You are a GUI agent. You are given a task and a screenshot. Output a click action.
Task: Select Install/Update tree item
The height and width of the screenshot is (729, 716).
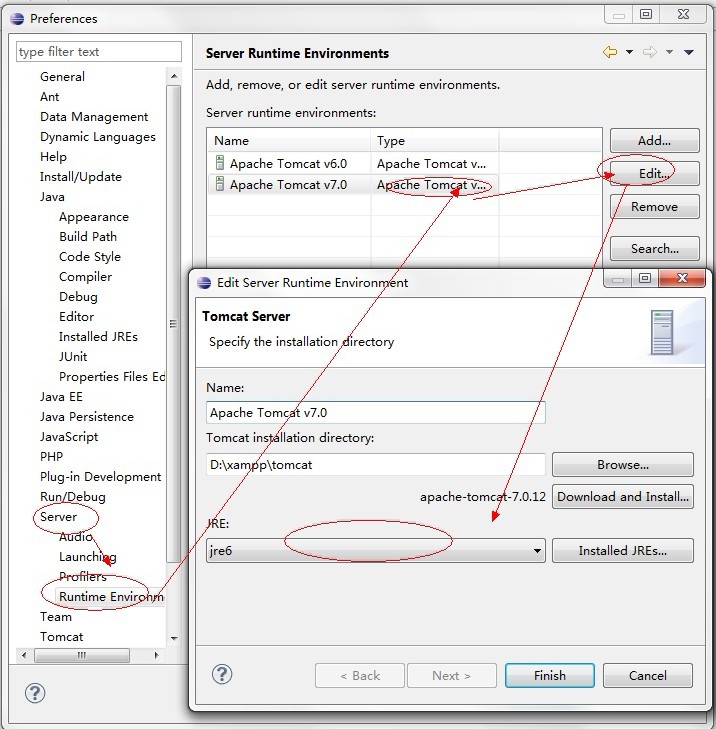tap(80, 177)
